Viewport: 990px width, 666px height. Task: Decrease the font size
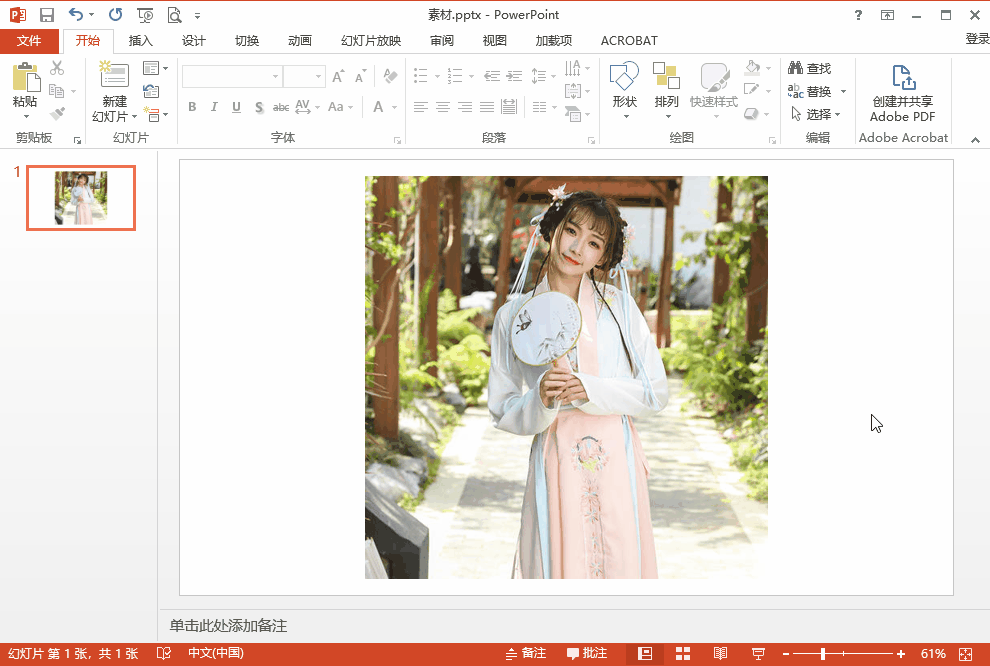coord(361,76)
